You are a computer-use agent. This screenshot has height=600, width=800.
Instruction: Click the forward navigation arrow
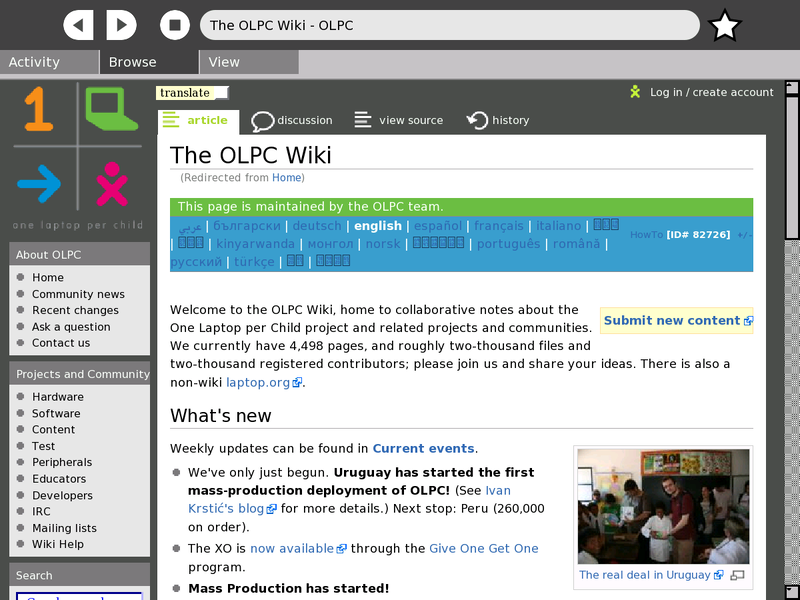pyautogui.click(x=122, y=25)
